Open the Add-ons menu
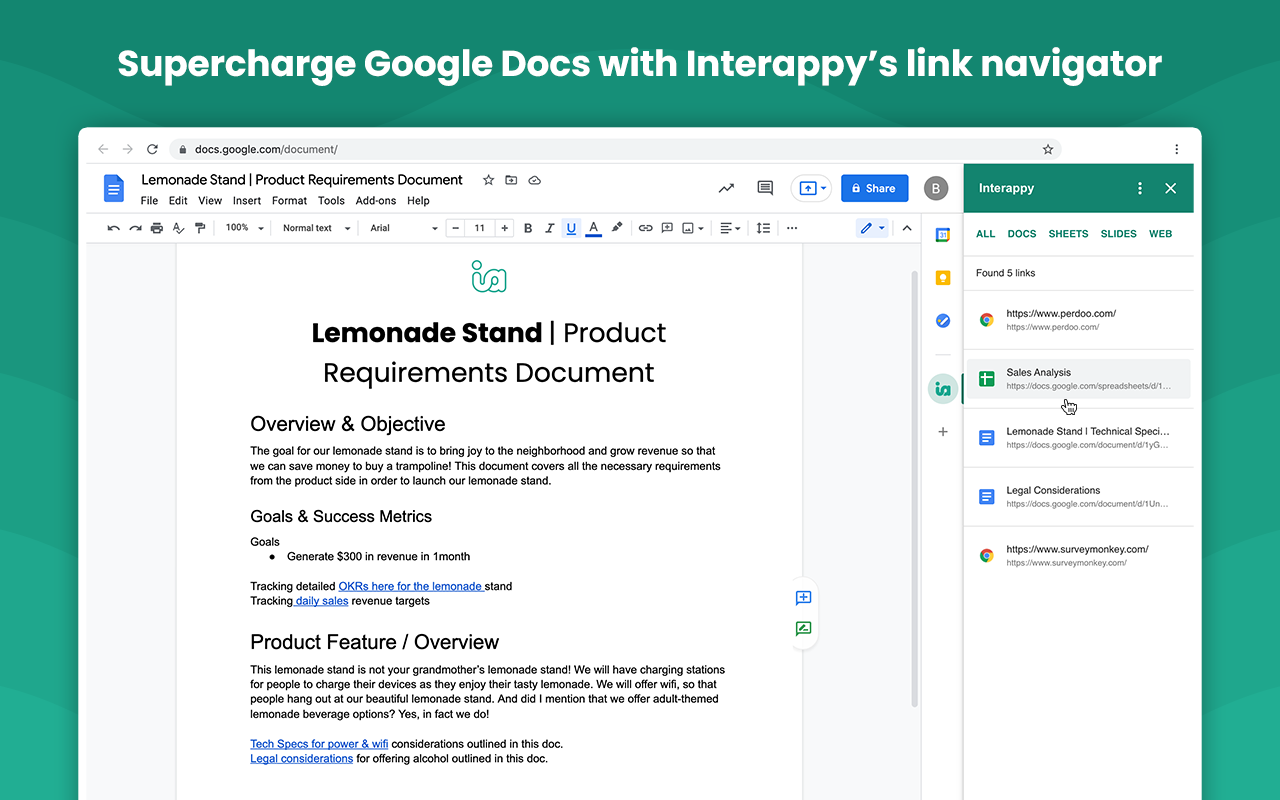 (x=376, y=200)
